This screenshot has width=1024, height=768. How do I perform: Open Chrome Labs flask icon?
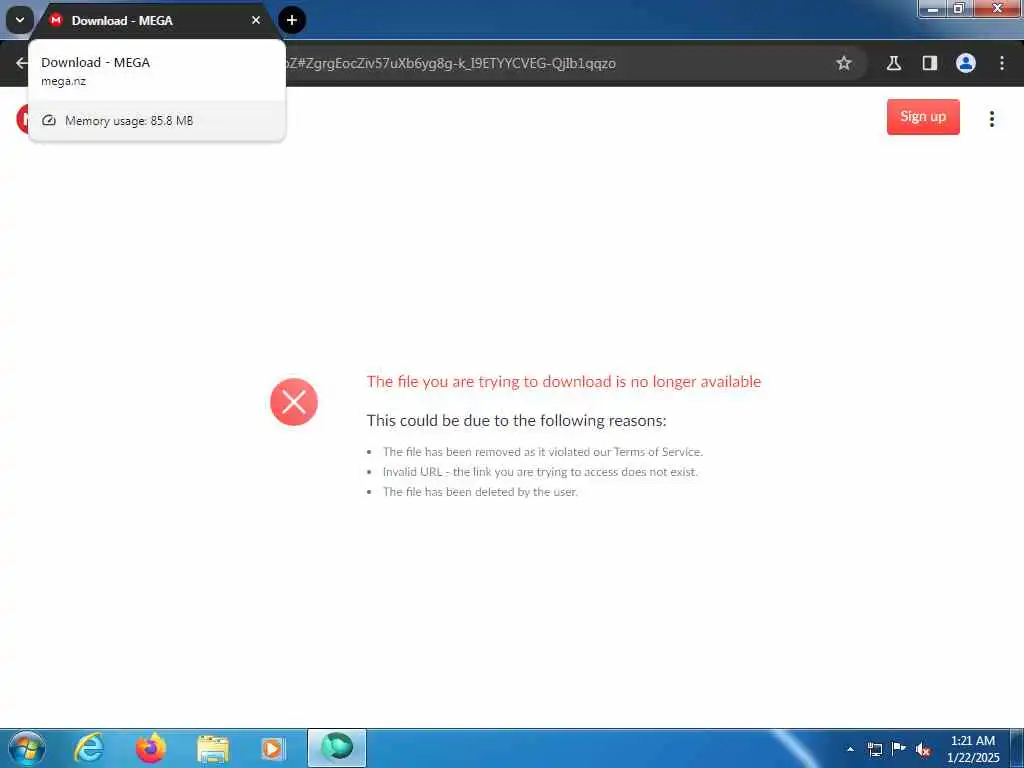894,63
